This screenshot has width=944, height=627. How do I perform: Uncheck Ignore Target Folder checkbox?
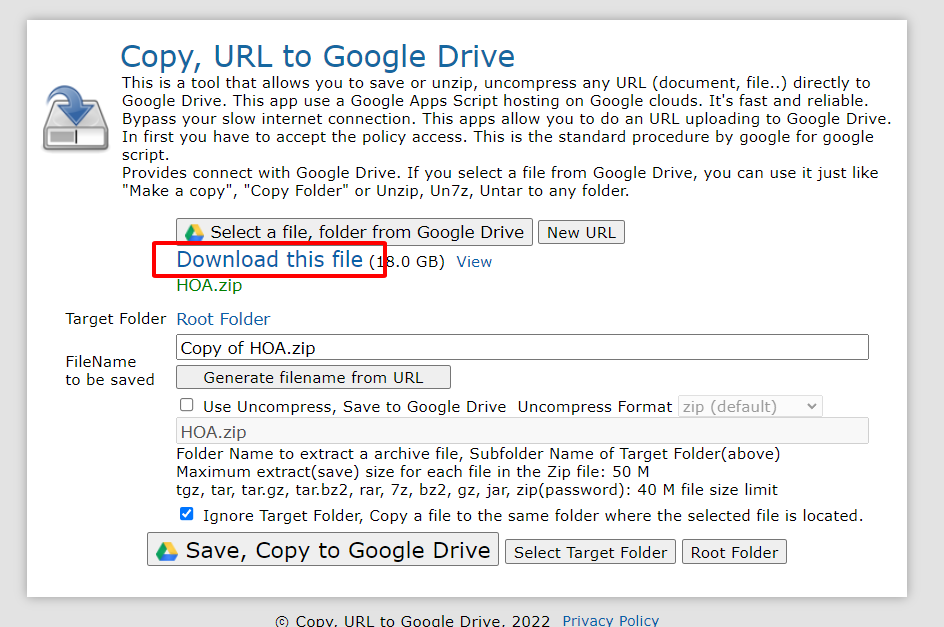point(187,514)
